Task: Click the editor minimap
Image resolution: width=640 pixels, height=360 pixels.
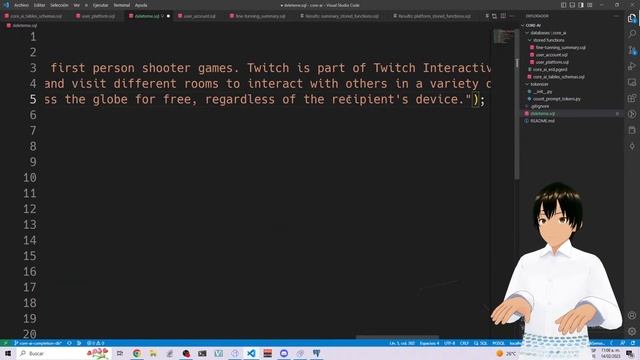Action: [x=504, y=37]
